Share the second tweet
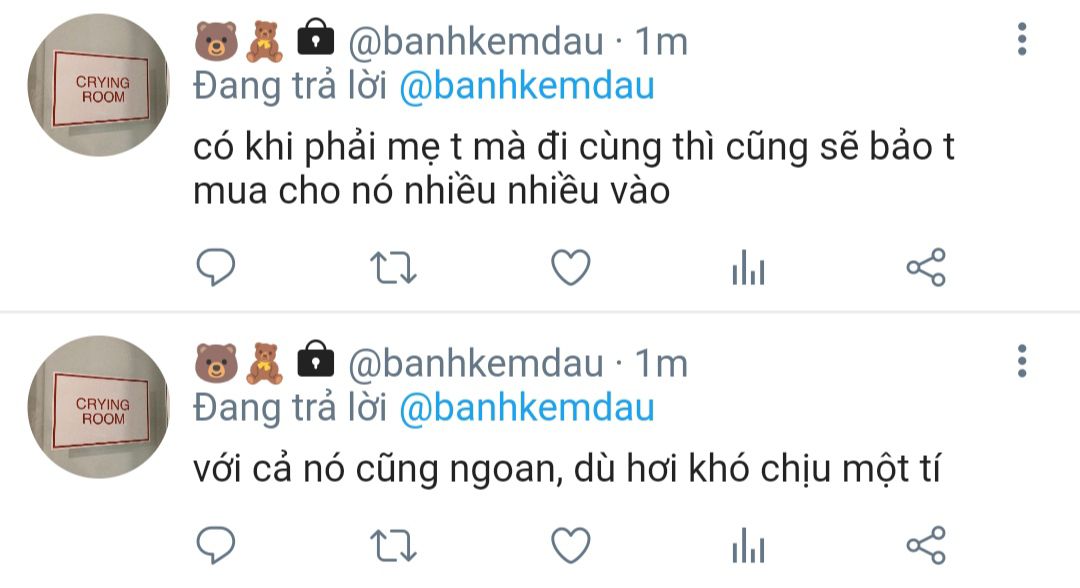Viewport: 1080px width, 588px height. (x=926, y=545)
